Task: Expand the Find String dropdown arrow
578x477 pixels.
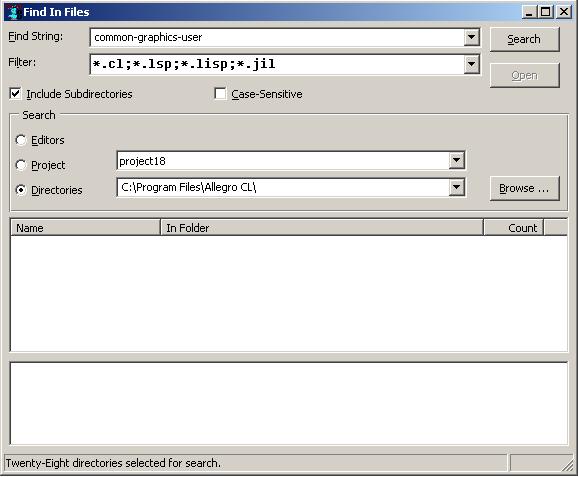Action: [x=471, y=37]
